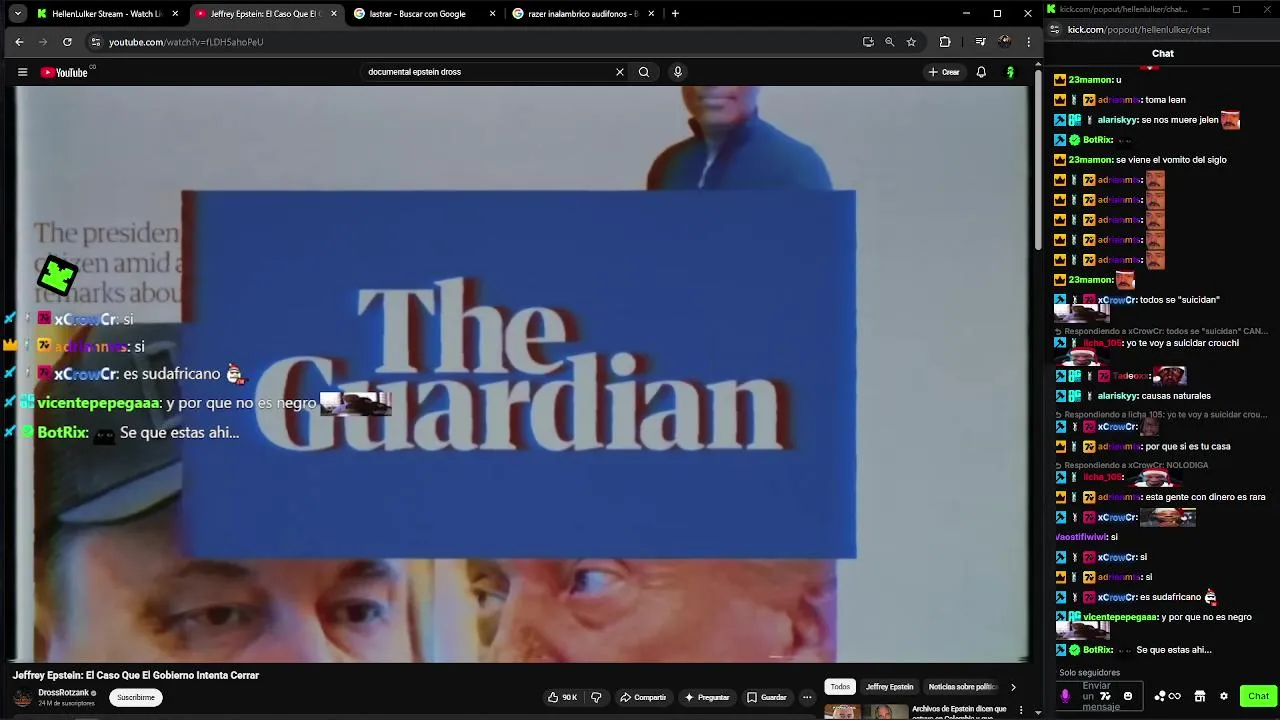
Task: Select the 'Noticias sobre política' chip
Action: 962,687
